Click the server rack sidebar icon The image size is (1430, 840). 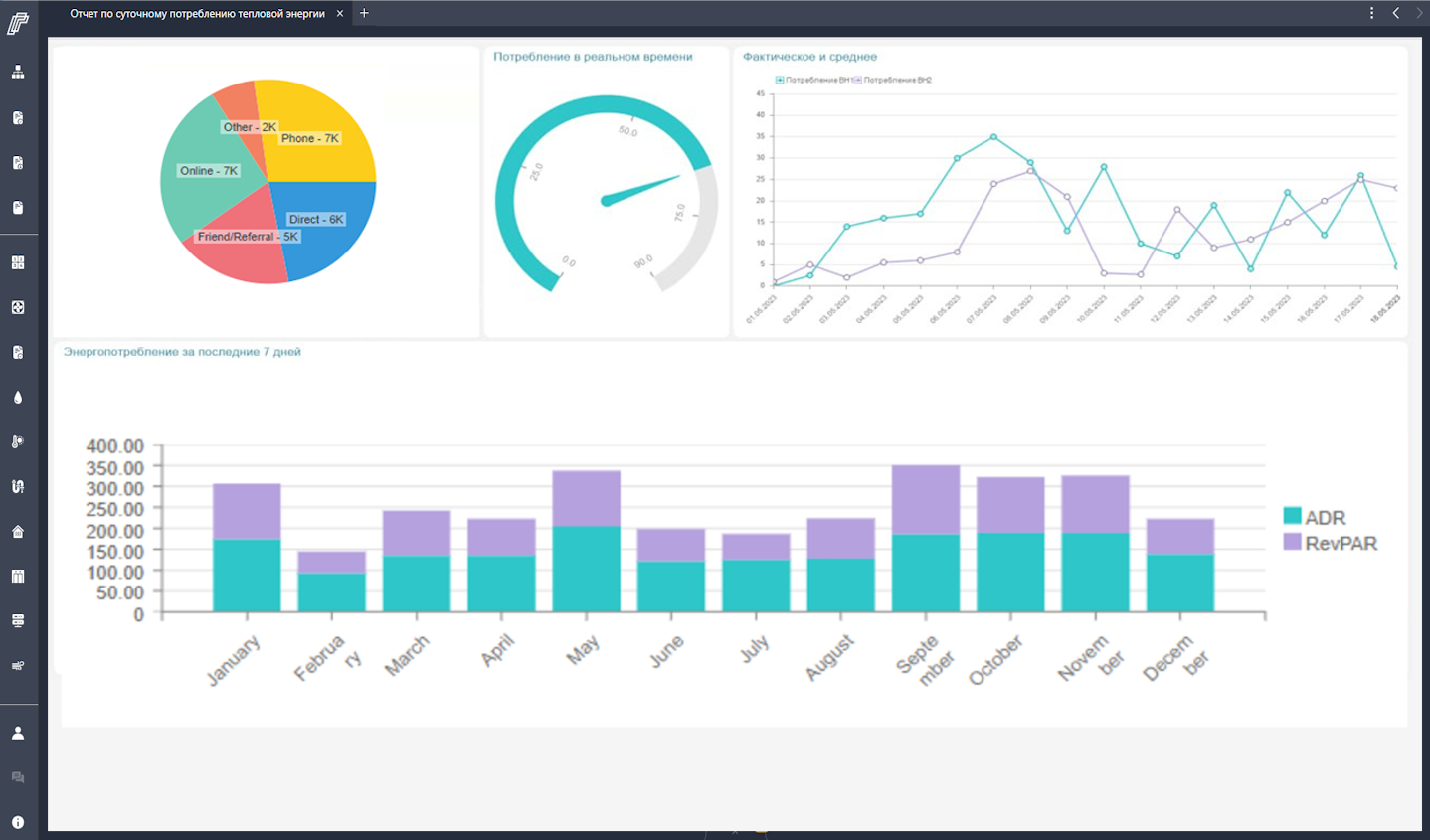[18, 620]
